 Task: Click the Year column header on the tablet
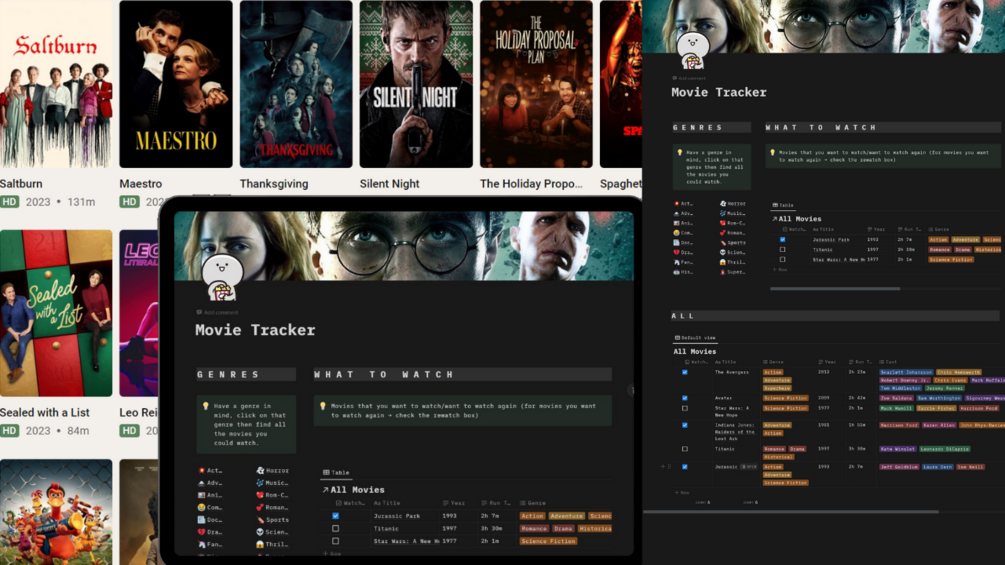pyautogui.click(x=454, y=503)
